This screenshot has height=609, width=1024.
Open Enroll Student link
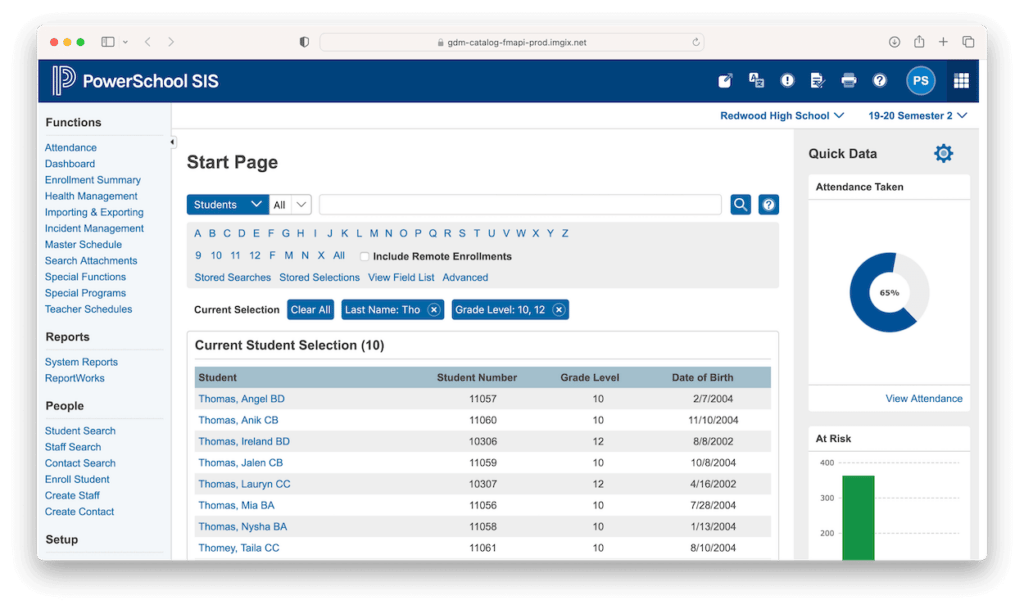click(77, 479)
